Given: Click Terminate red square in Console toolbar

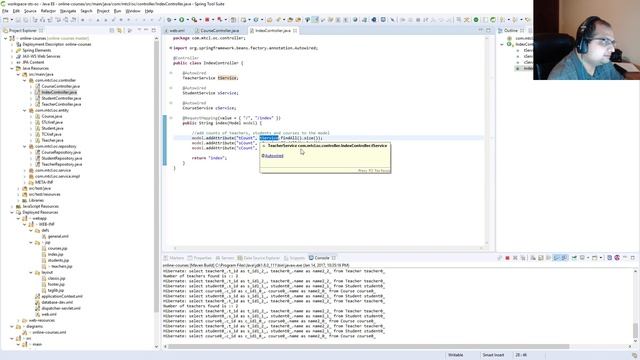Looking at the screenshot, I should click(507, 258).
